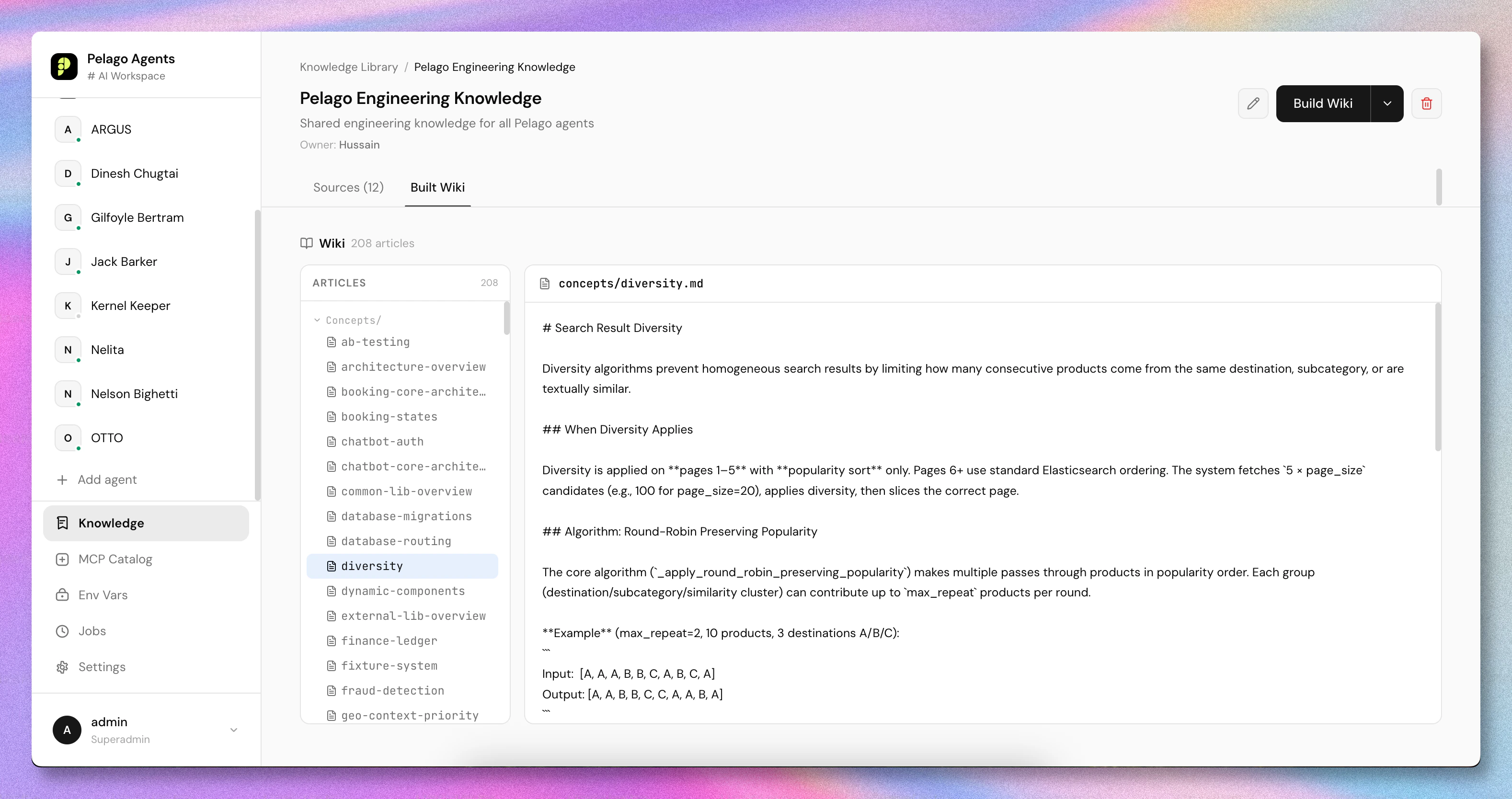Select the Built Wiki tab
1512x799 pixels.
pos(437,187)
